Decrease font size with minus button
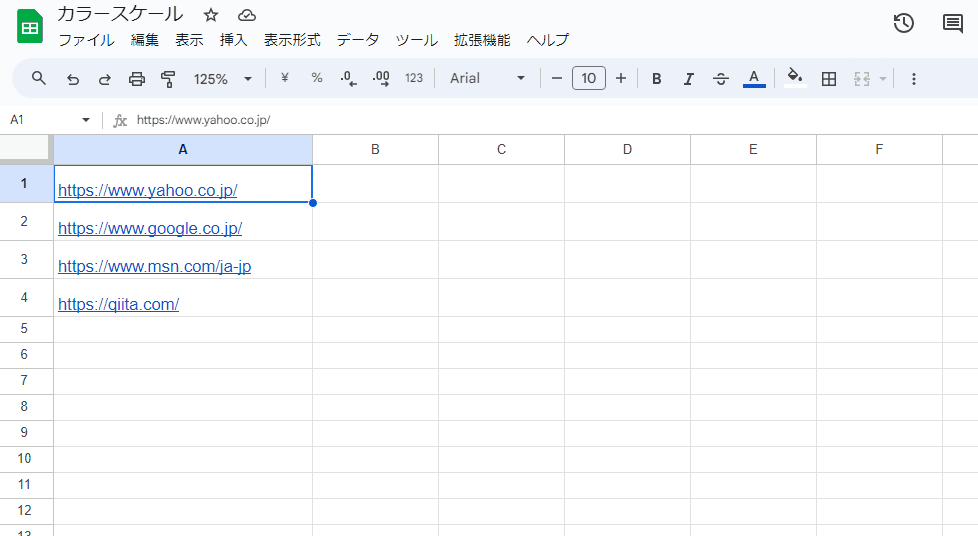 click(557, 78)
